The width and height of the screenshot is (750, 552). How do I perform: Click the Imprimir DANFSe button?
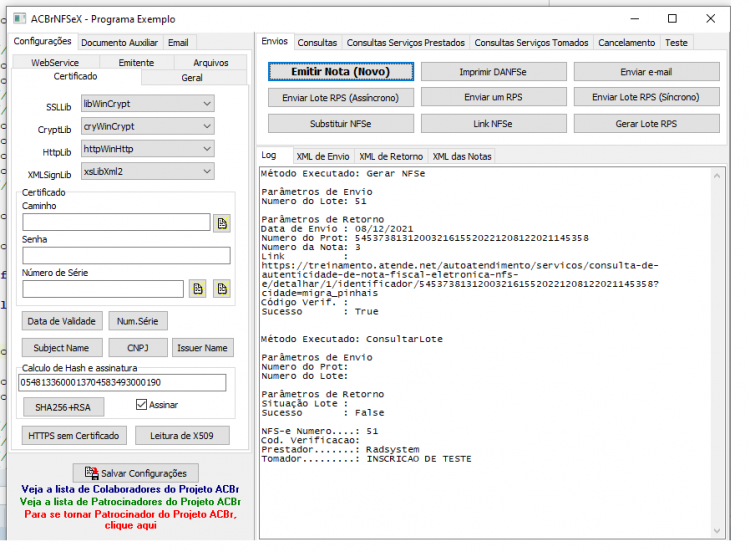point(493,72)
